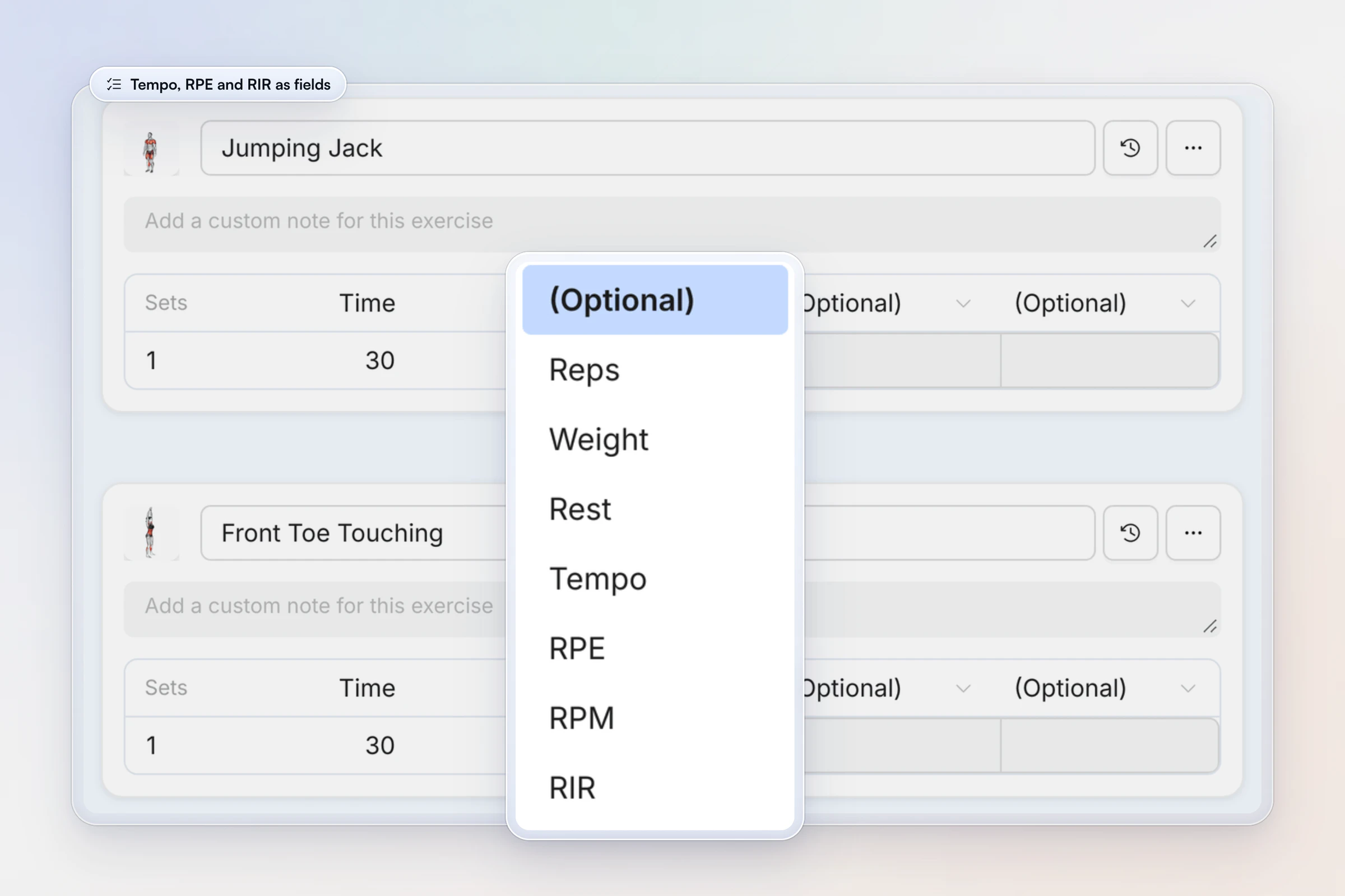
Task: Edit the Jumping Jack exercise name field
Action: pos(647,148)
